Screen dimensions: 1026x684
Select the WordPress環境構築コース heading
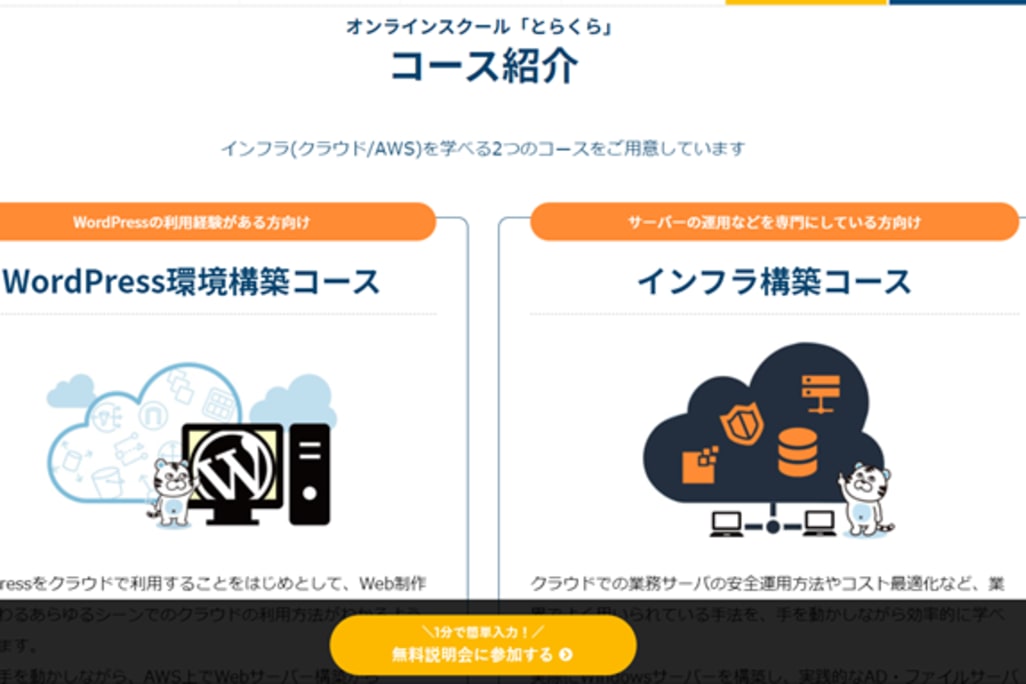pos(190,281)
